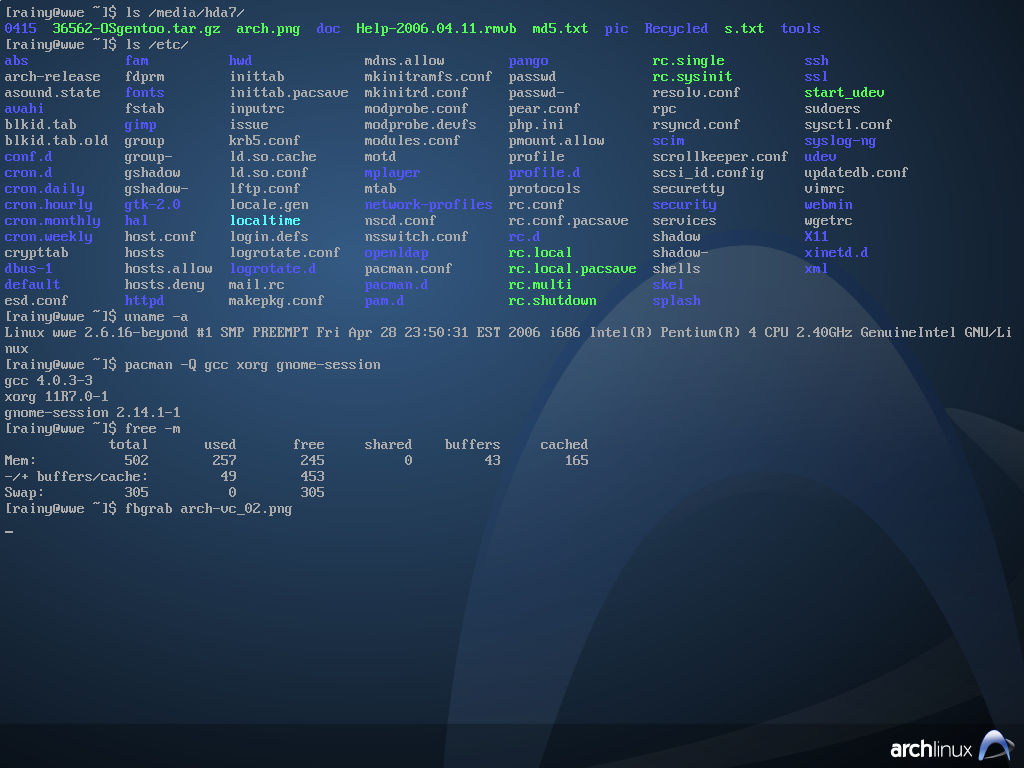
Task: Click the rc.shutdown script entry
Action: click(x=552, y=301)
